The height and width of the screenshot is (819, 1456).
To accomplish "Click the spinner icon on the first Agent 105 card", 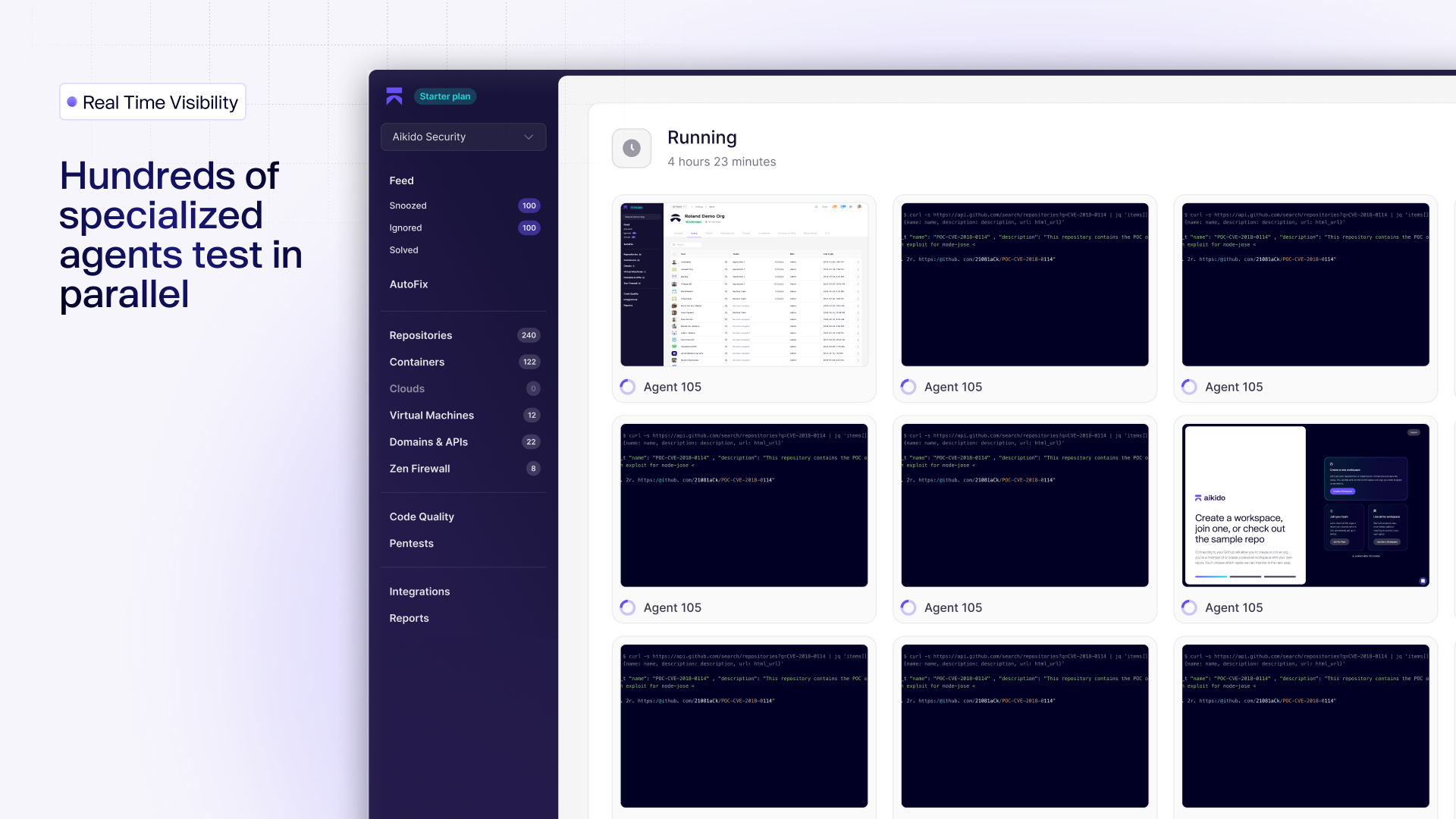I will click(x=627, y=387).
